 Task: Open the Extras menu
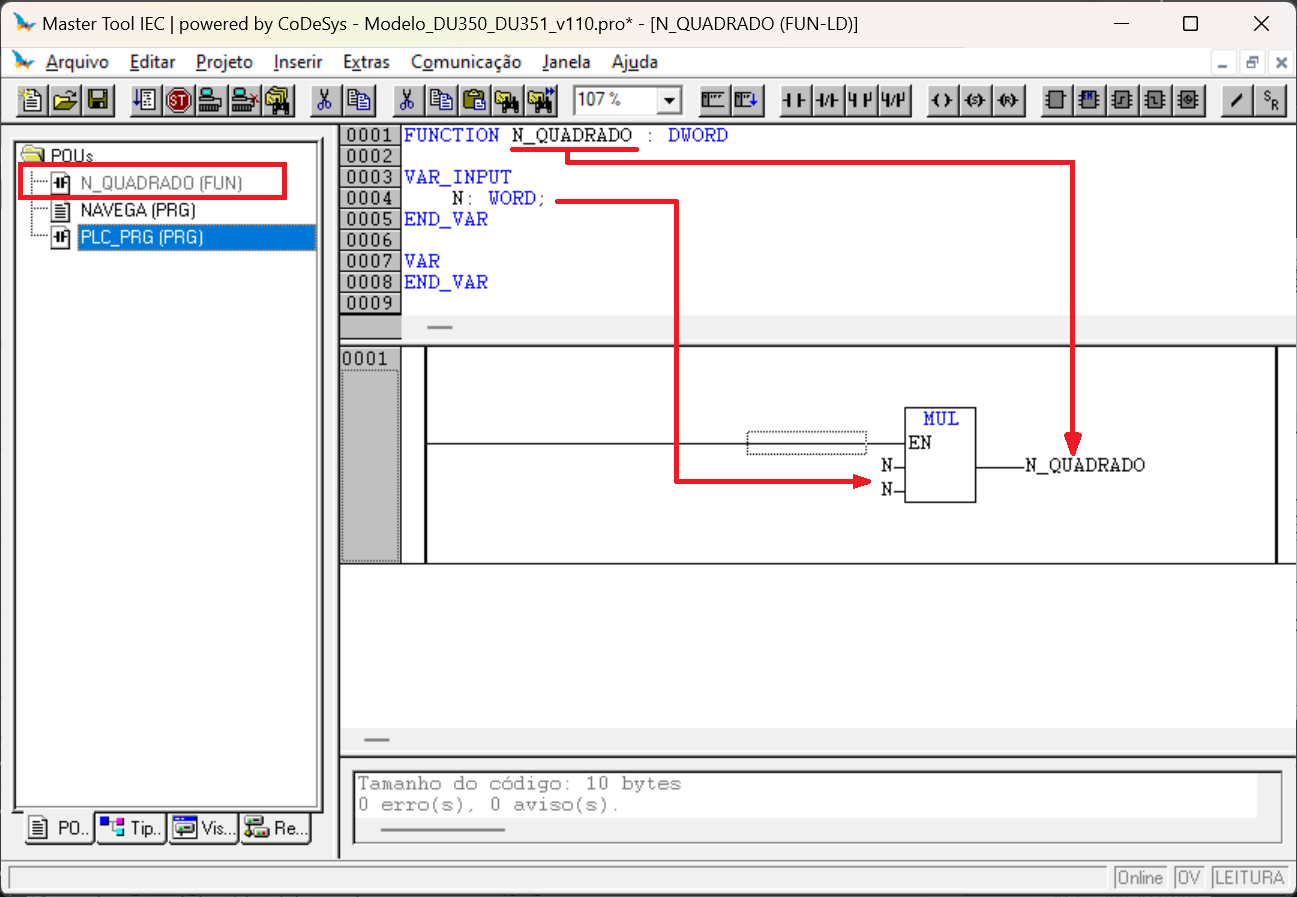pyautogui.click(x=366, y=62)
